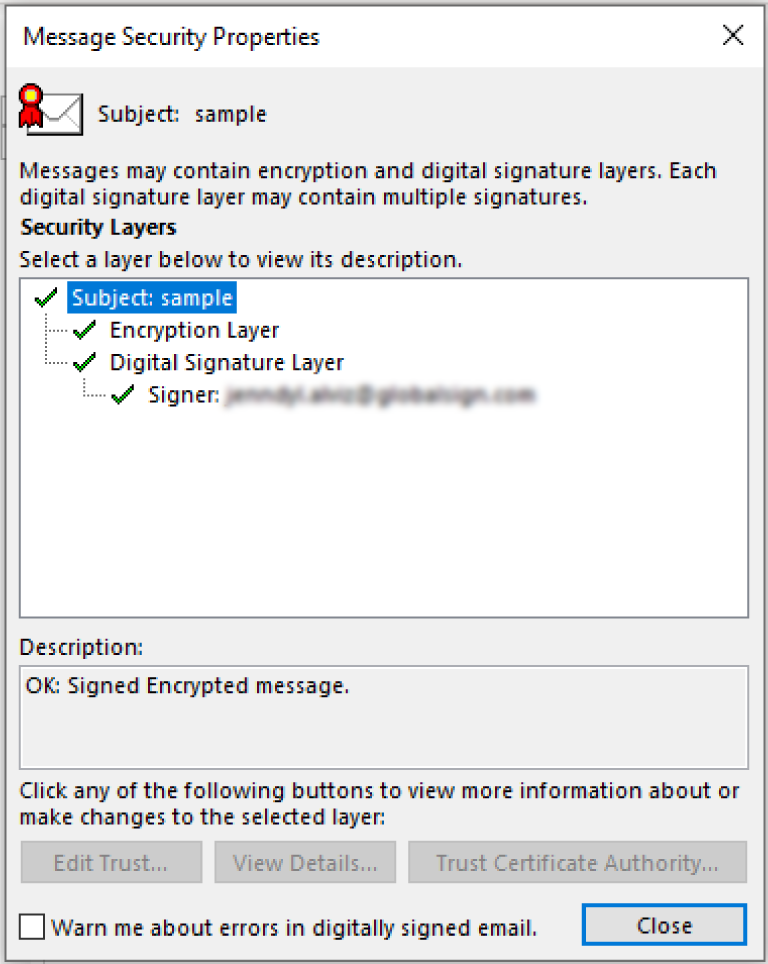Viewport: 768px width, 964px height.
Task: Select the Digital Signature Layer tree entry
Action: [226, 362]
